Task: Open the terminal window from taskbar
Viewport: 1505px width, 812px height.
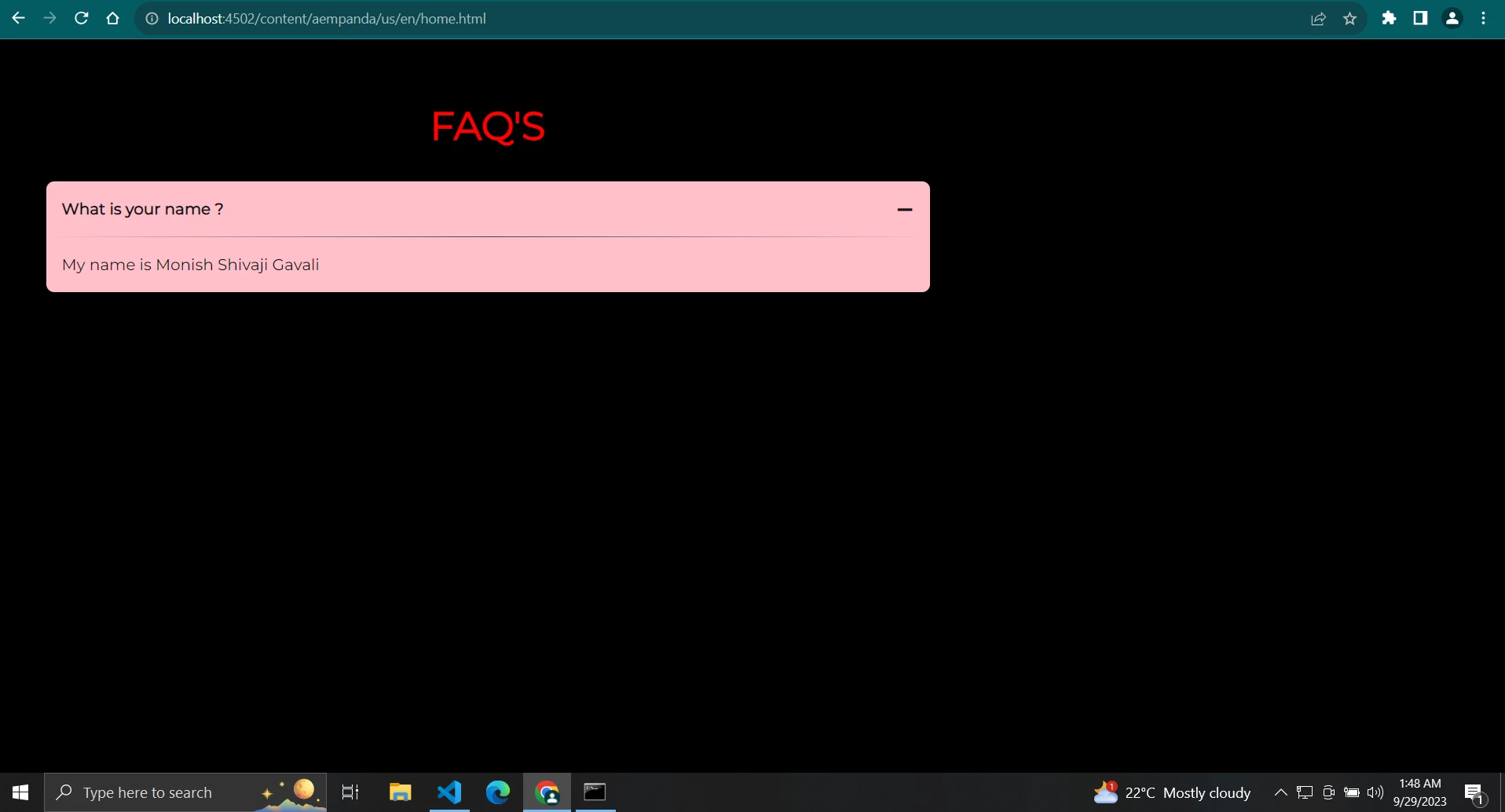Action: point(595,792)
